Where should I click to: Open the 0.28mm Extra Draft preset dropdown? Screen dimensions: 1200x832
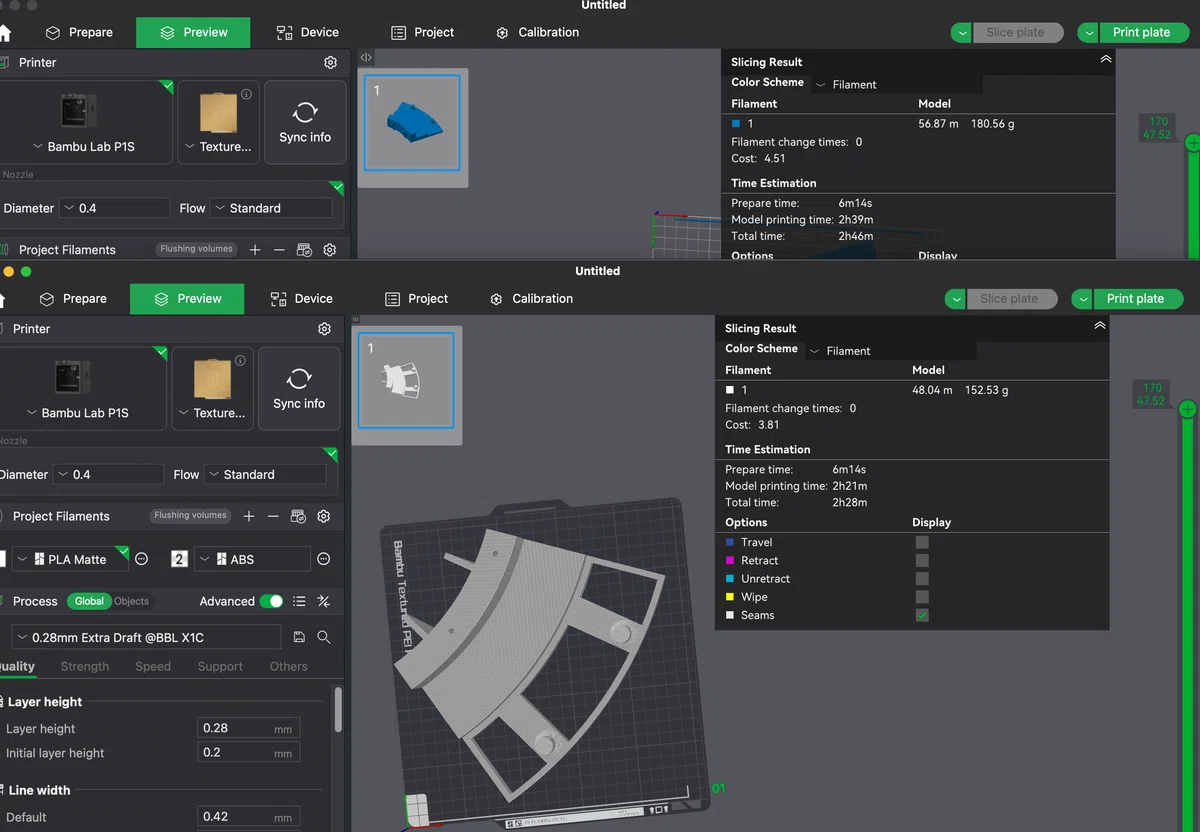146,637
